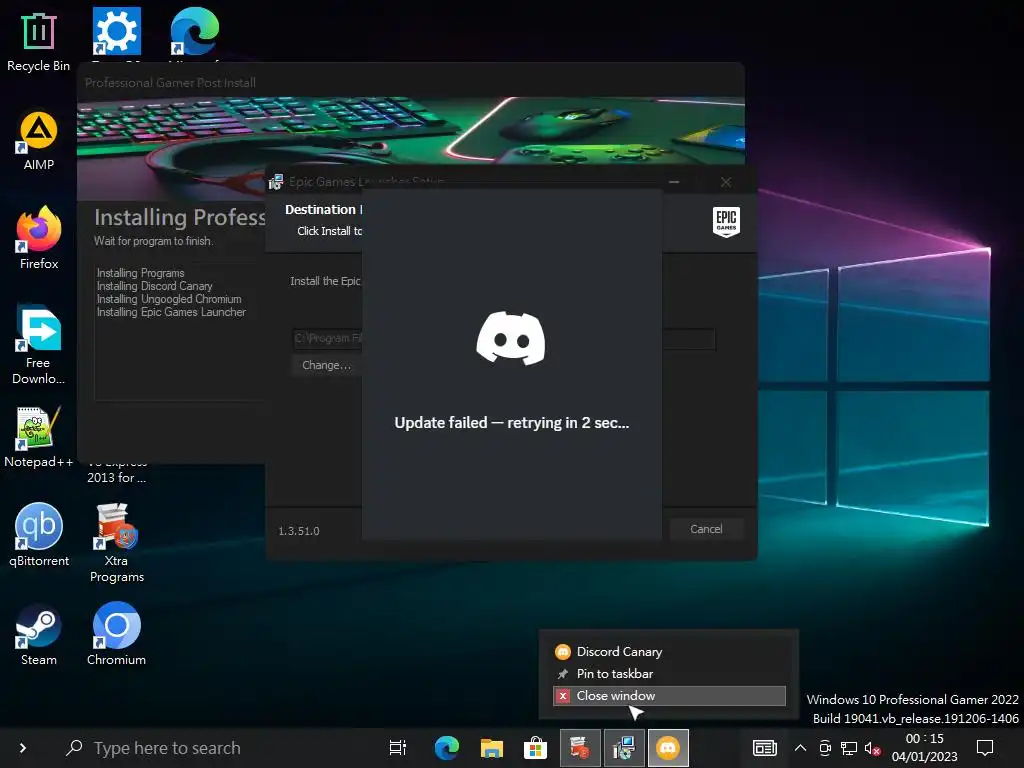The width and height of the screenshot is (1024, 768).
Task: Launch Firefox from the desktop
Action: click(39, 239)
